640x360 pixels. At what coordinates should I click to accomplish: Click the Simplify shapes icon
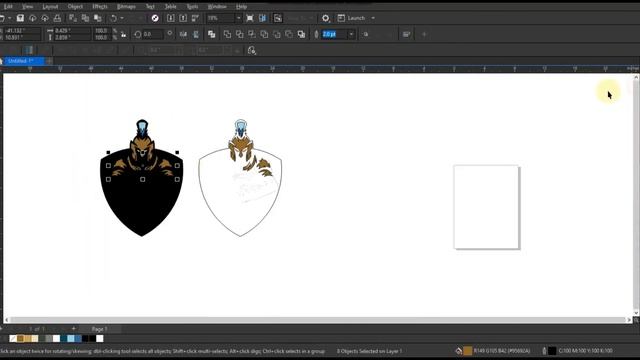click(264, 34)
